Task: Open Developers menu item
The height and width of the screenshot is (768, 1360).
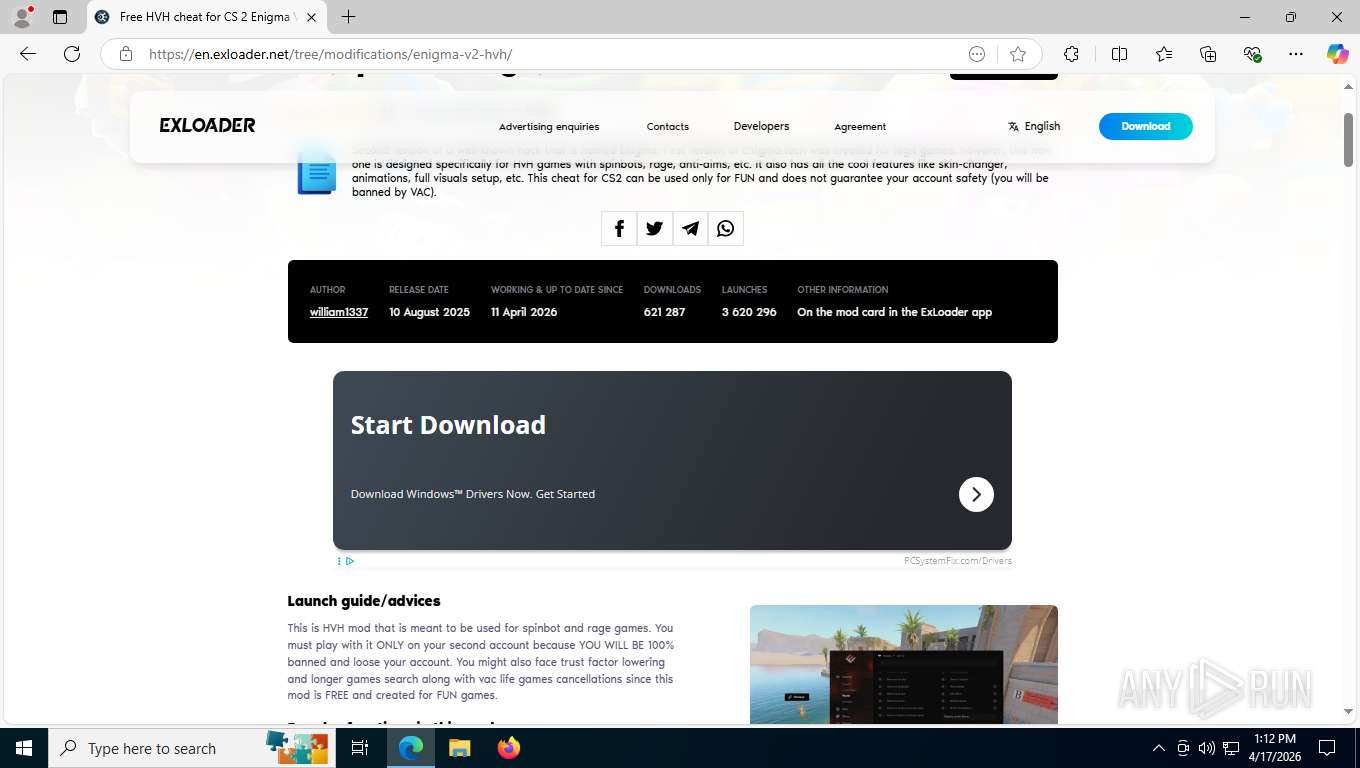Action: [761, 126]
